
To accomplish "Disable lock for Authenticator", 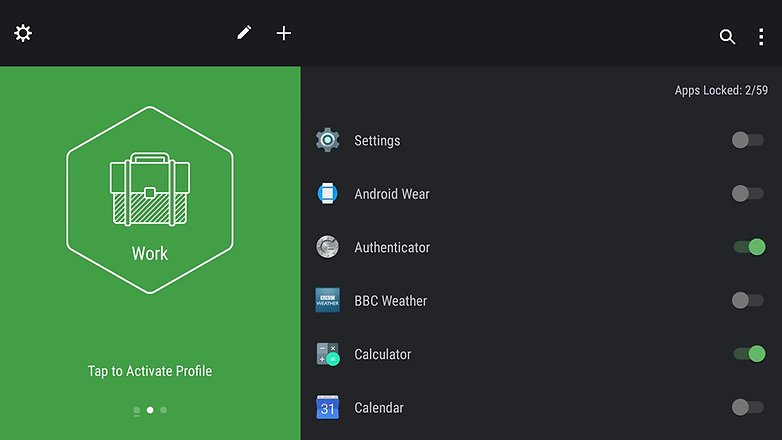I will [x=749, y=247].
